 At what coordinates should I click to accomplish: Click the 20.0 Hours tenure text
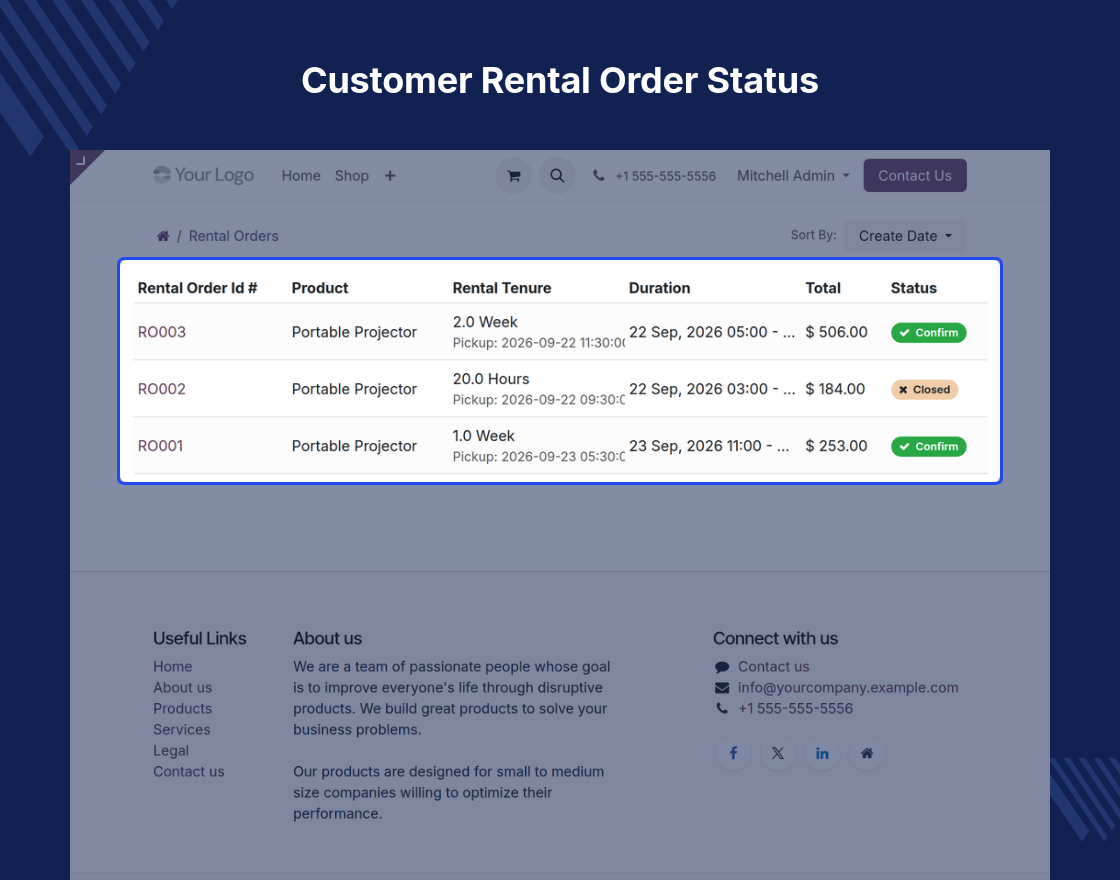(491, 379)
